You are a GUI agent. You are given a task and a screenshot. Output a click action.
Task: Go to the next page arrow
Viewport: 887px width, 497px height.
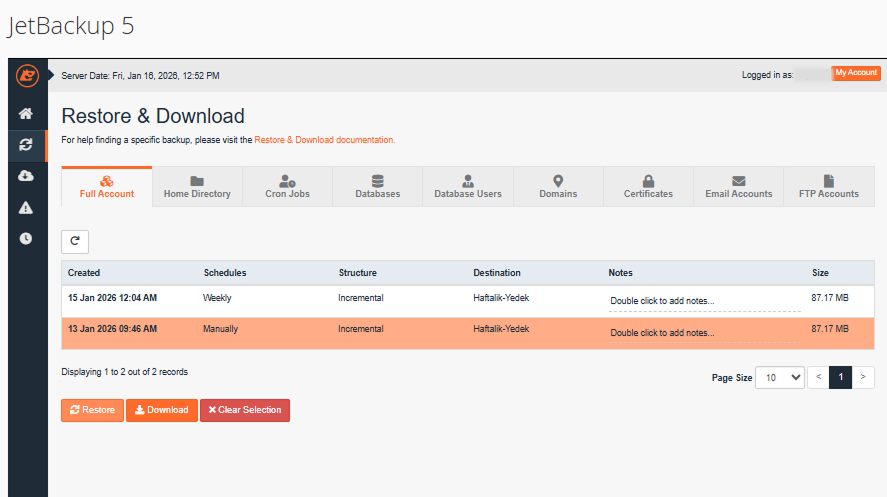coord(863,377)
